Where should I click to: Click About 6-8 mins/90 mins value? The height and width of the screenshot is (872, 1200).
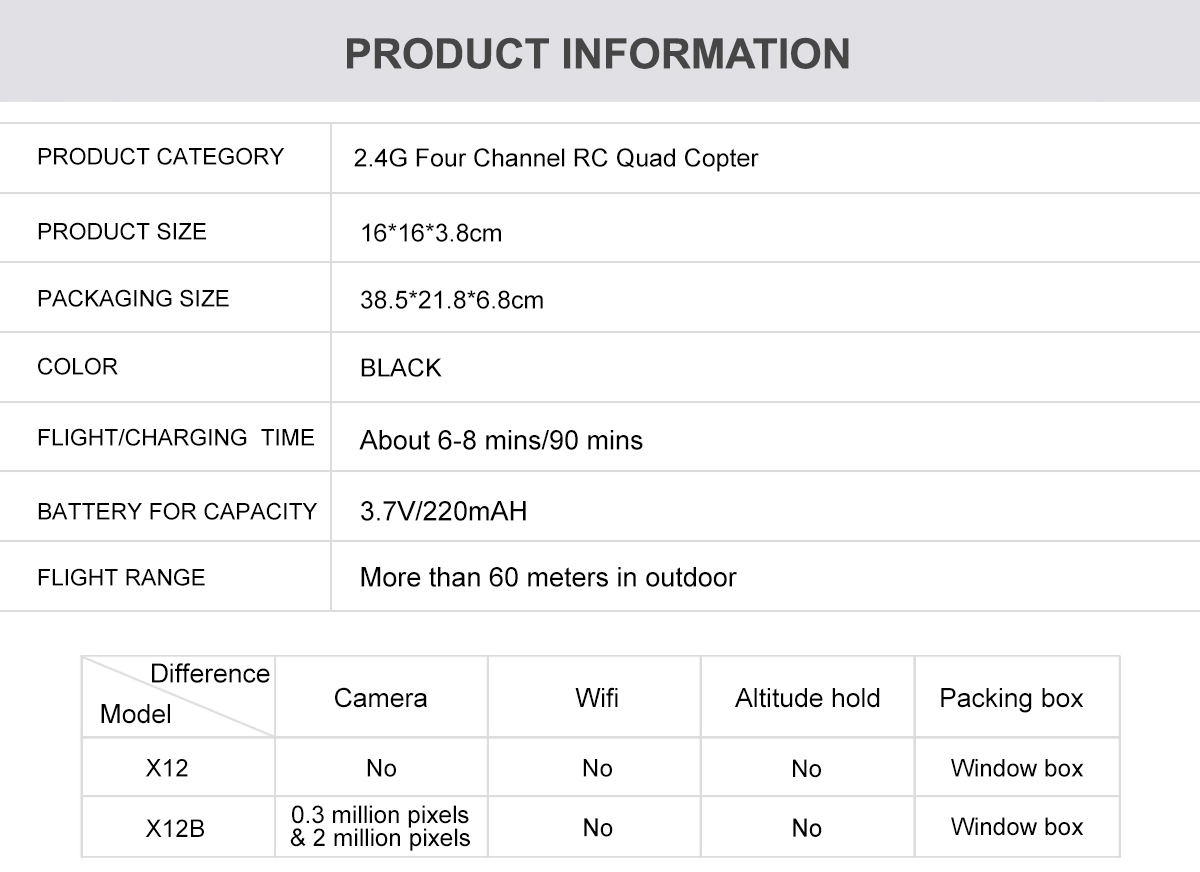[501, 440]
